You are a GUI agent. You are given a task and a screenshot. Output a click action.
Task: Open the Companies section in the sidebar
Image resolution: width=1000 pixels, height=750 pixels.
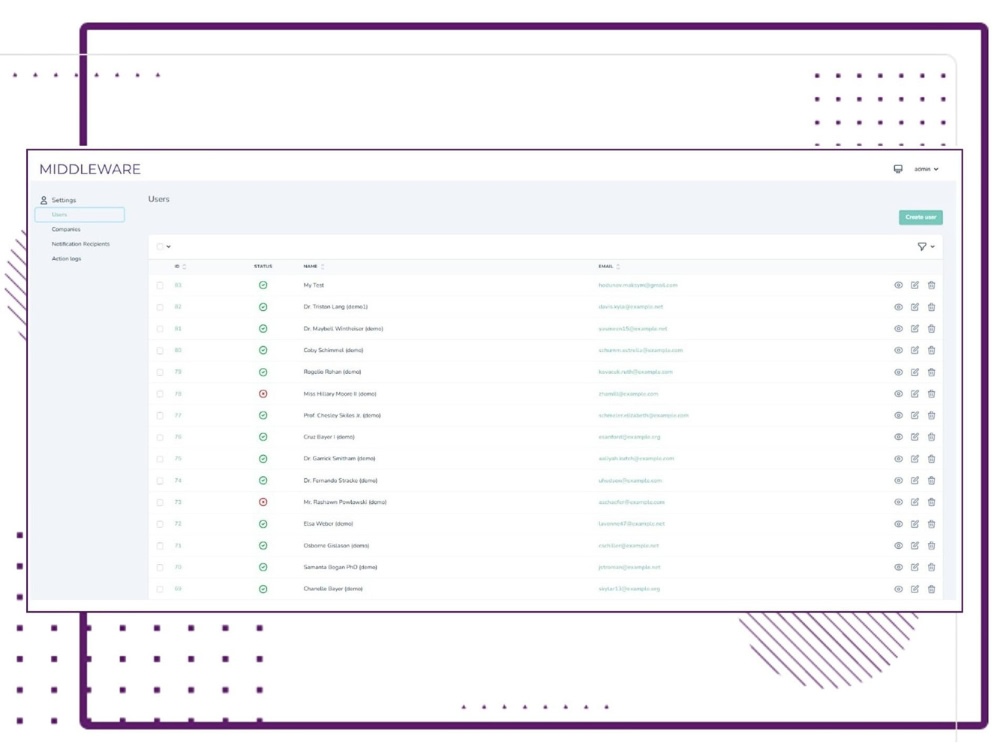[x=66, y=229]
